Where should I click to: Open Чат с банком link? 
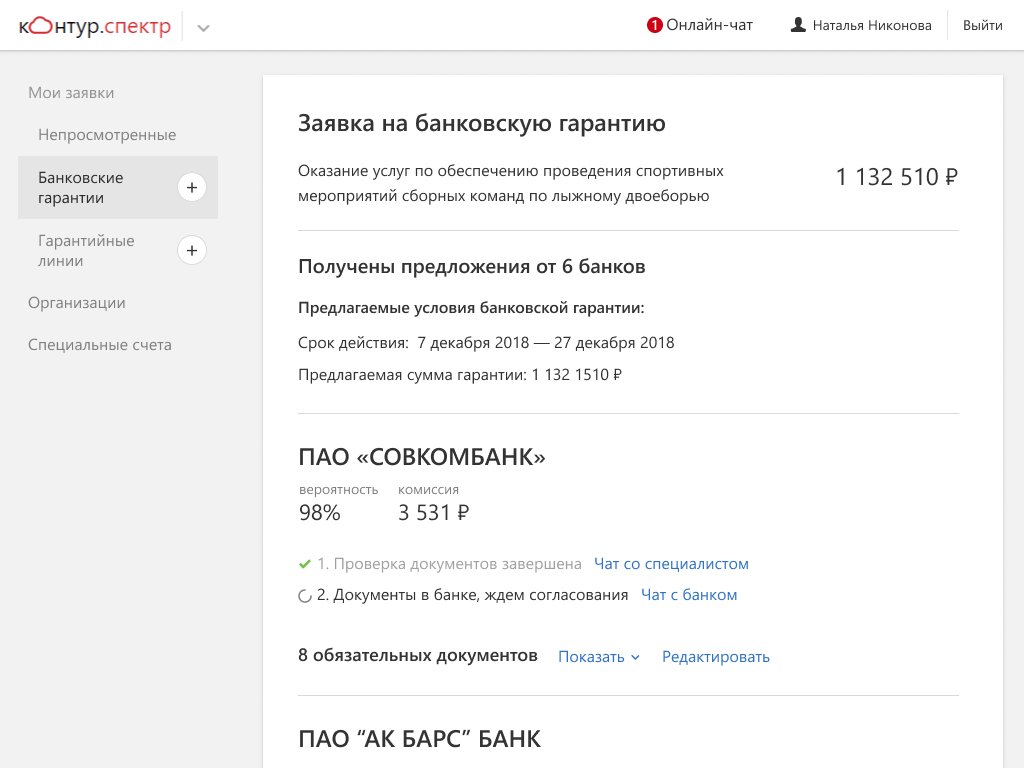tap(688, 595)
